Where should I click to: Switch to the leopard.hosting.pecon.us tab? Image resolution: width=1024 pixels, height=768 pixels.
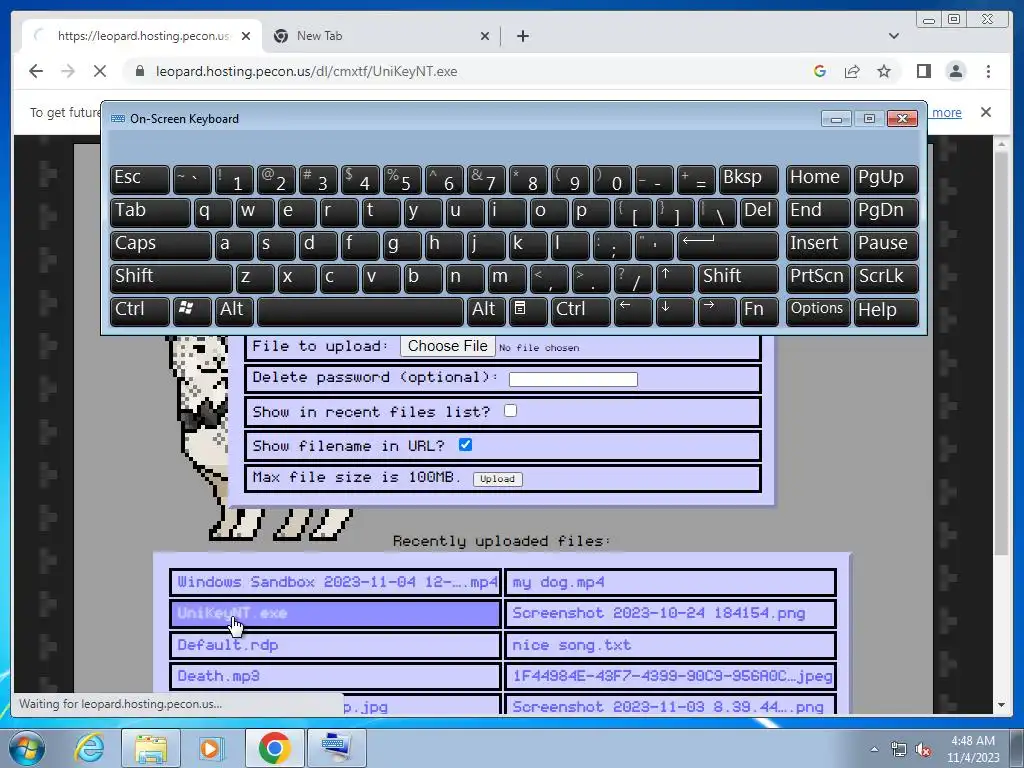pos(142,36)
